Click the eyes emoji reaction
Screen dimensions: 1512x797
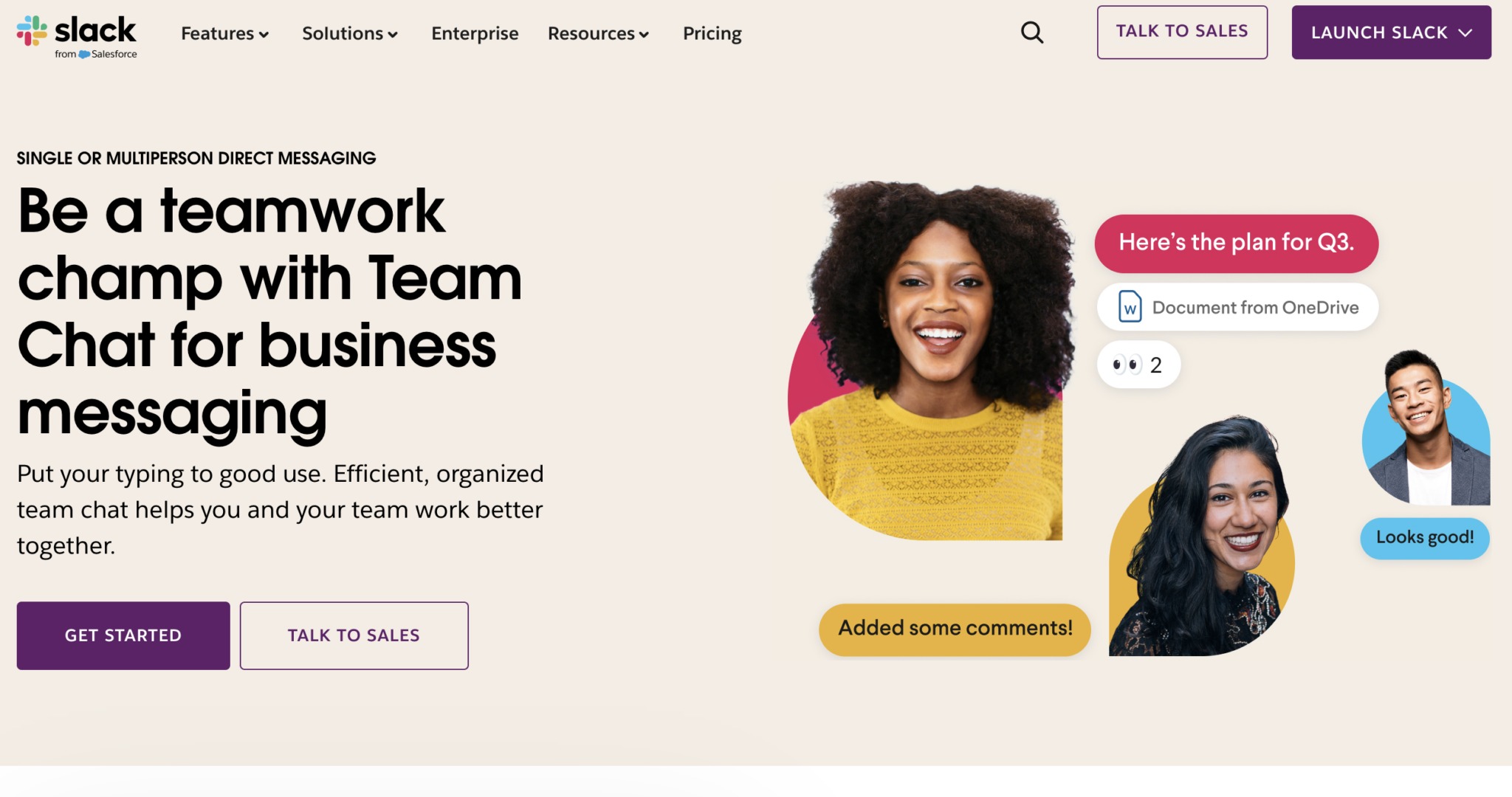tap(1126, 363)
